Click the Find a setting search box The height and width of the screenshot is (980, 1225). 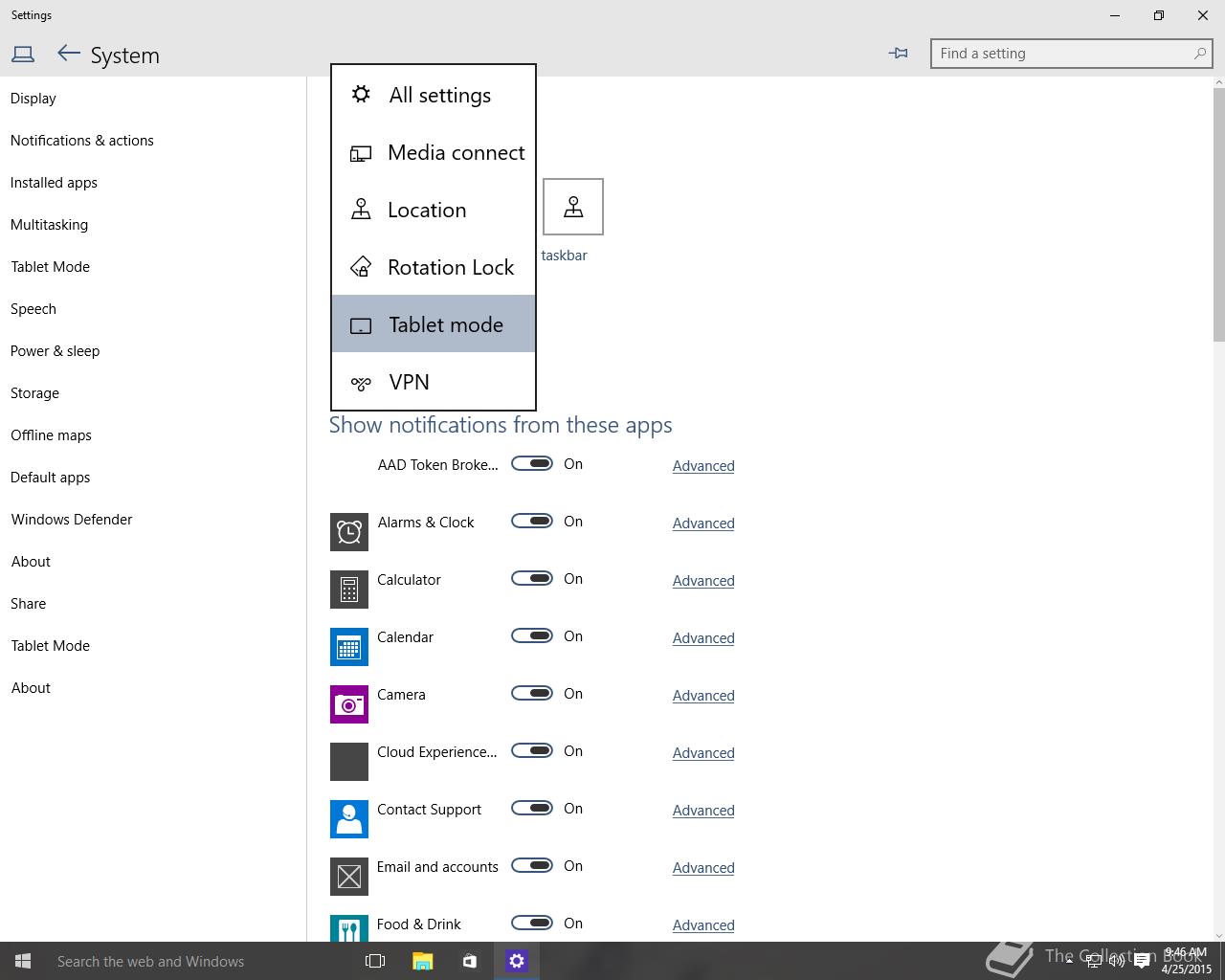point(1062,54)
